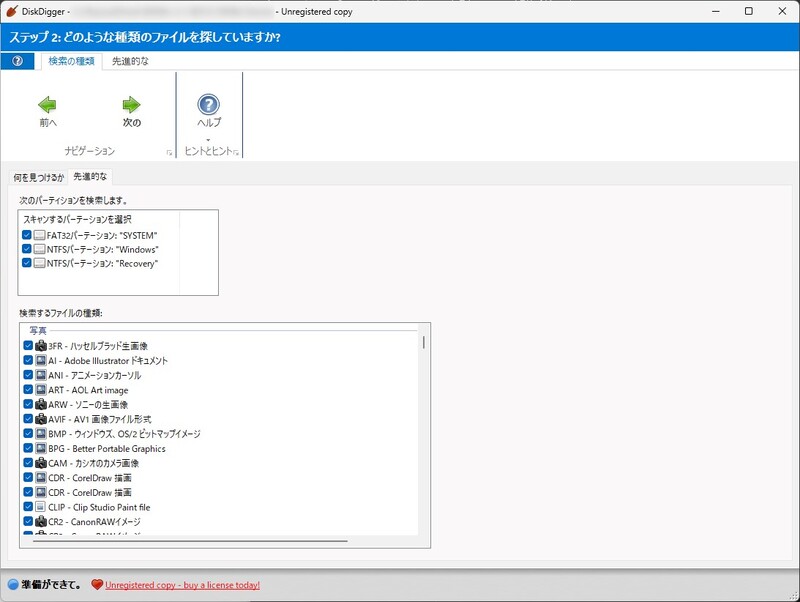800x602 pixels.
Task: Click the green next arrow (次の)
Action: click(x=131, y=105)
